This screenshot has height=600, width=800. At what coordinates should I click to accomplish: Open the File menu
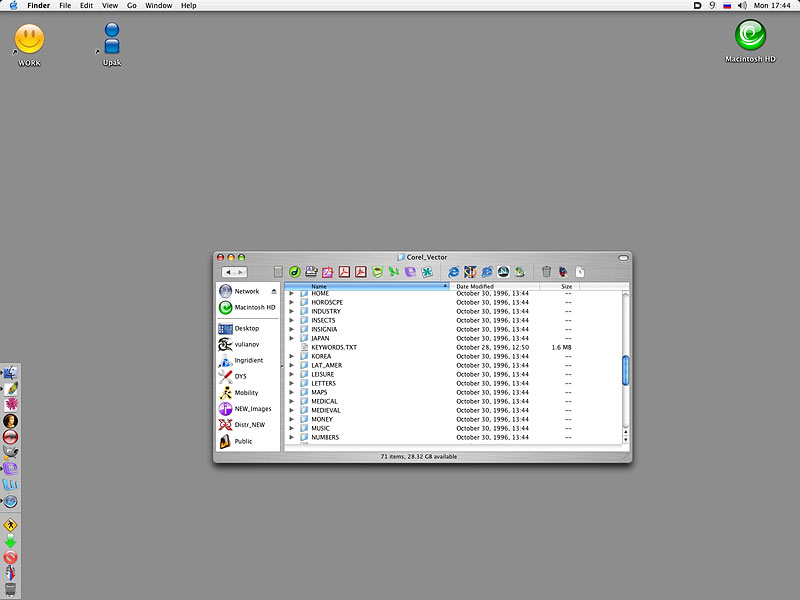65,6
